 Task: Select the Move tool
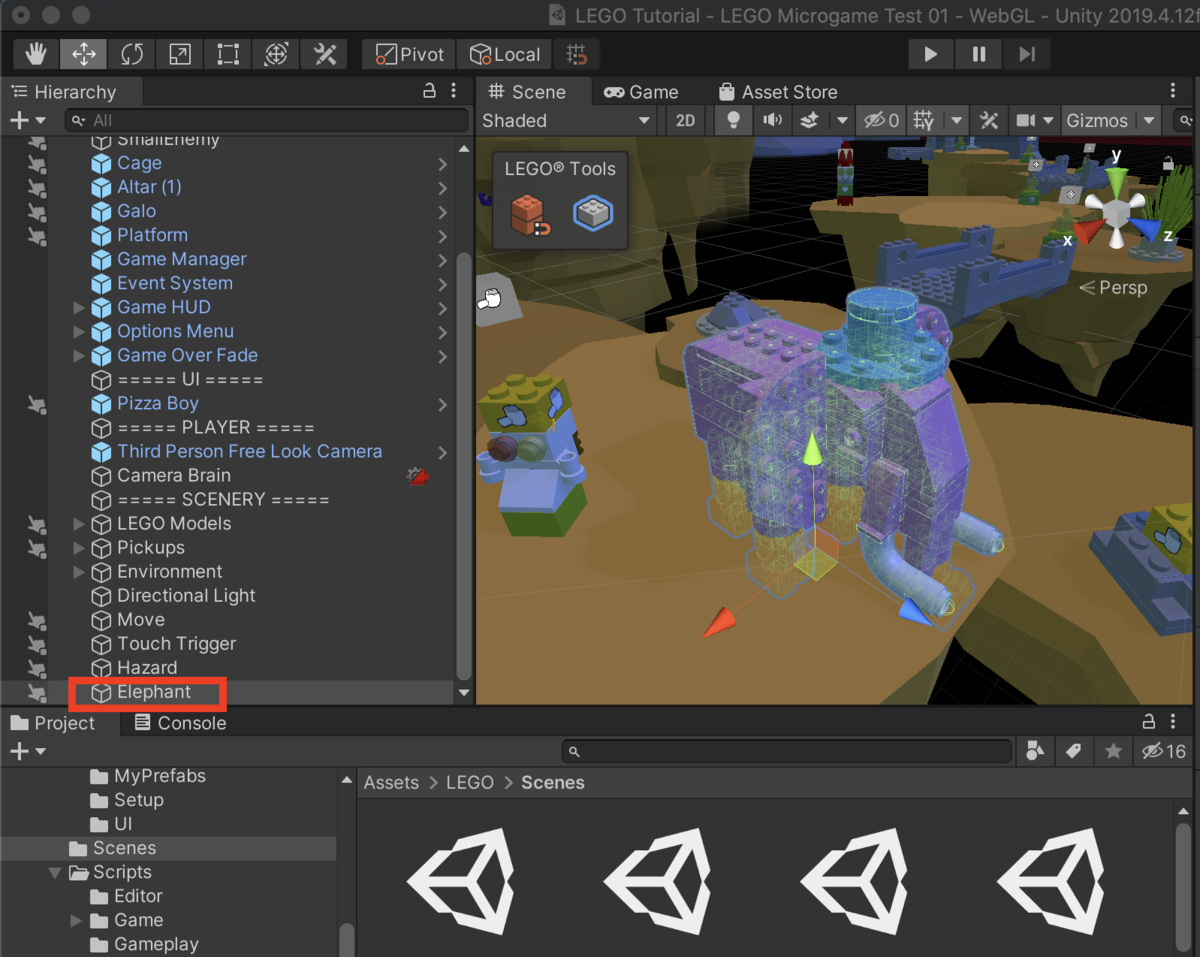[84, 54]
